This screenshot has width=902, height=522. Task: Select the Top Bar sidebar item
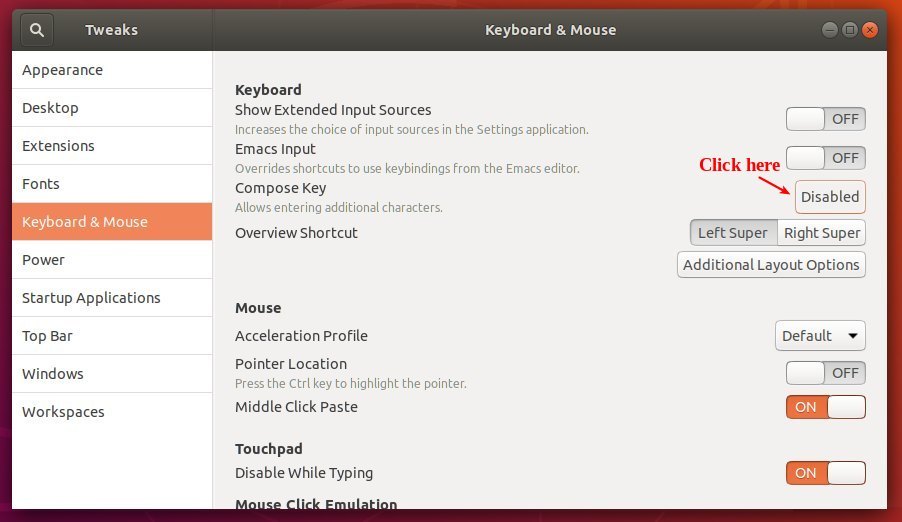click(x=112, y=336)
